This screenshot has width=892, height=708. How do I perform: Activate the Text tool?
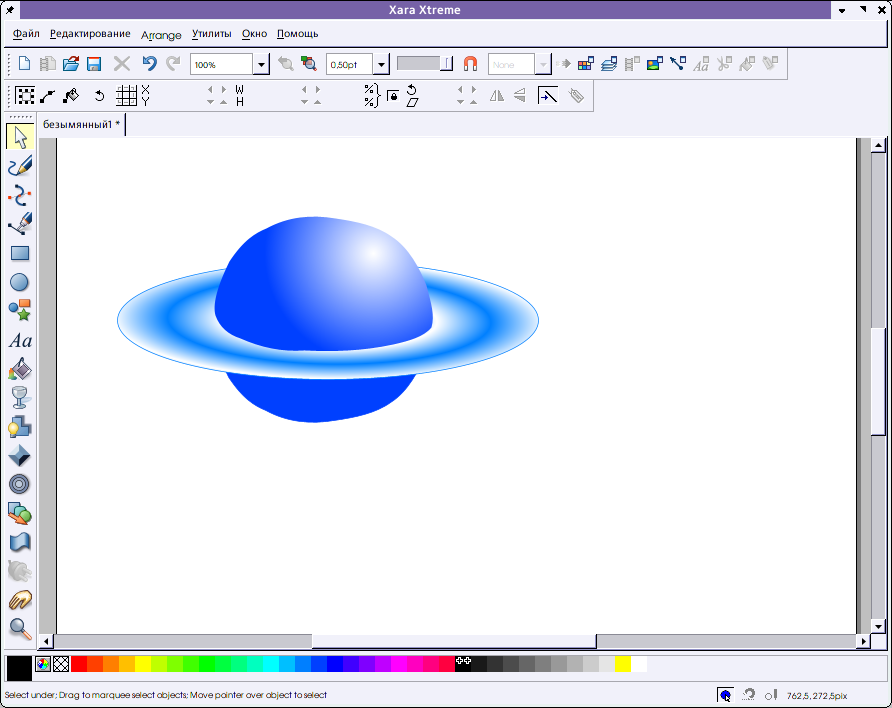click(x=20, y=341)
